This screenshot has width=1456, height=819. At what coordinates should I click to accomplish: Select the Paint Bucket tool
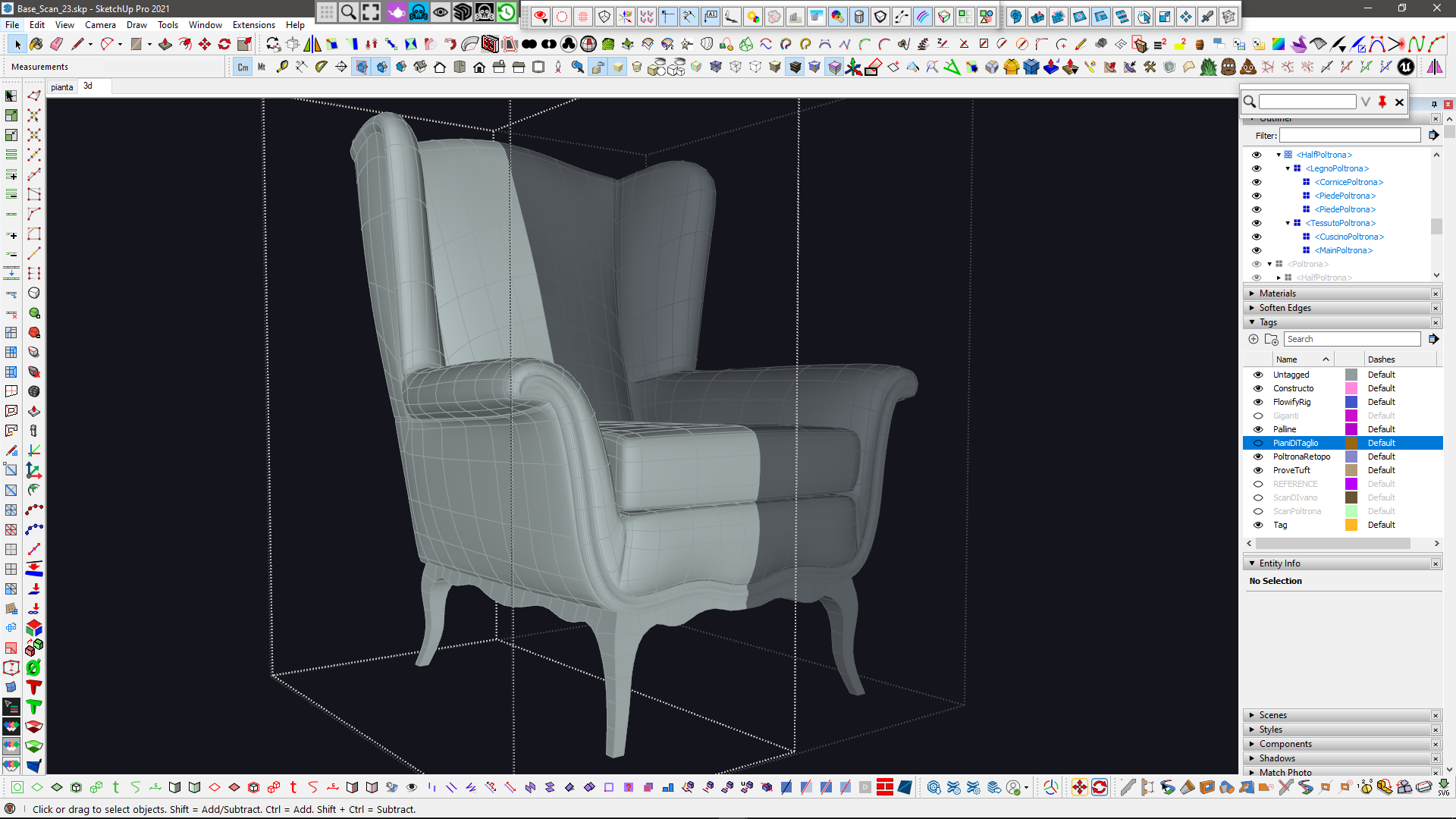pyautogui.click(x=36, y=44)
